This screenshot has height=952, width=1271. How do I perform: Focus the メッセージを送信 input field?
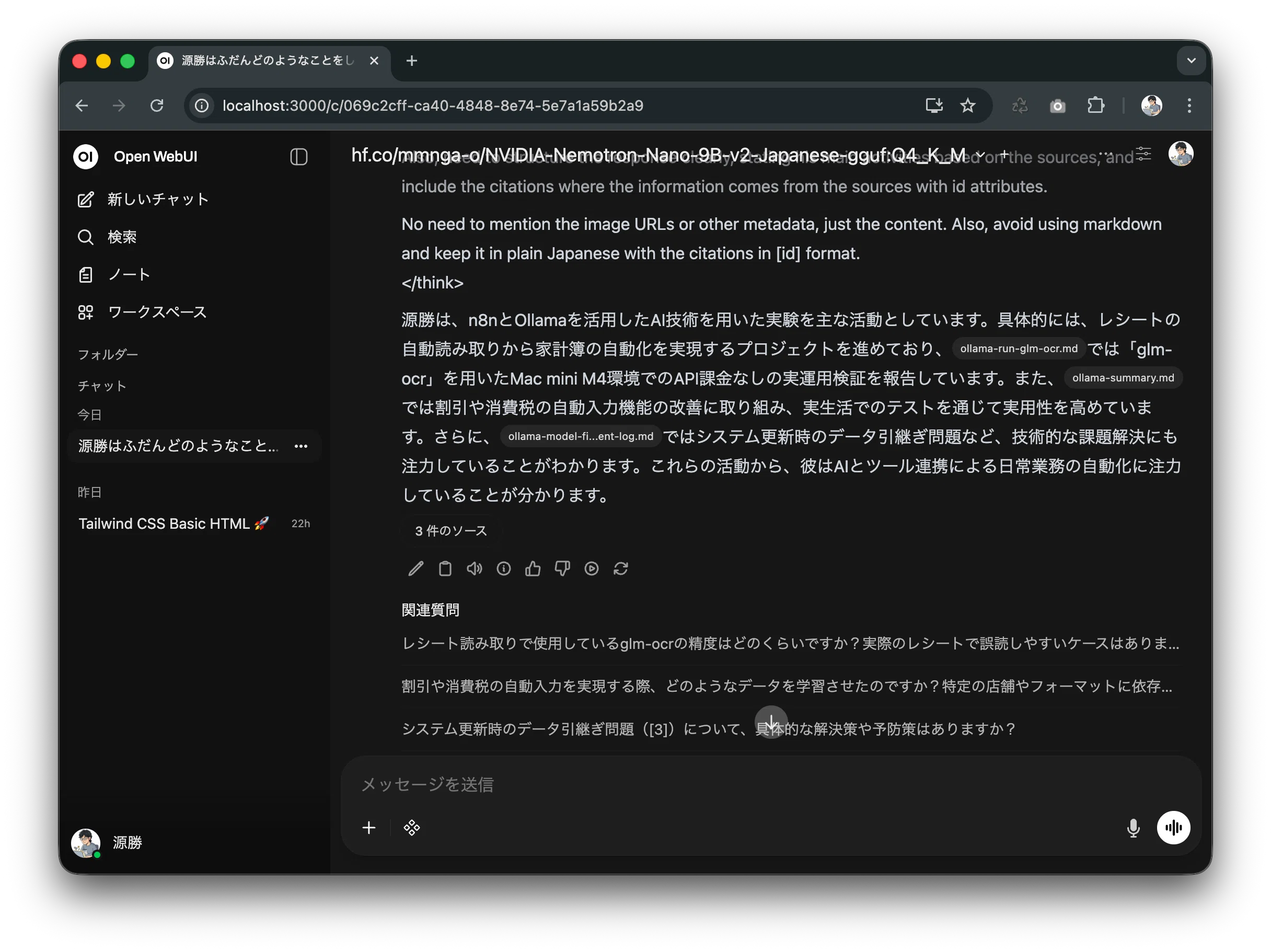coord(770,785)
